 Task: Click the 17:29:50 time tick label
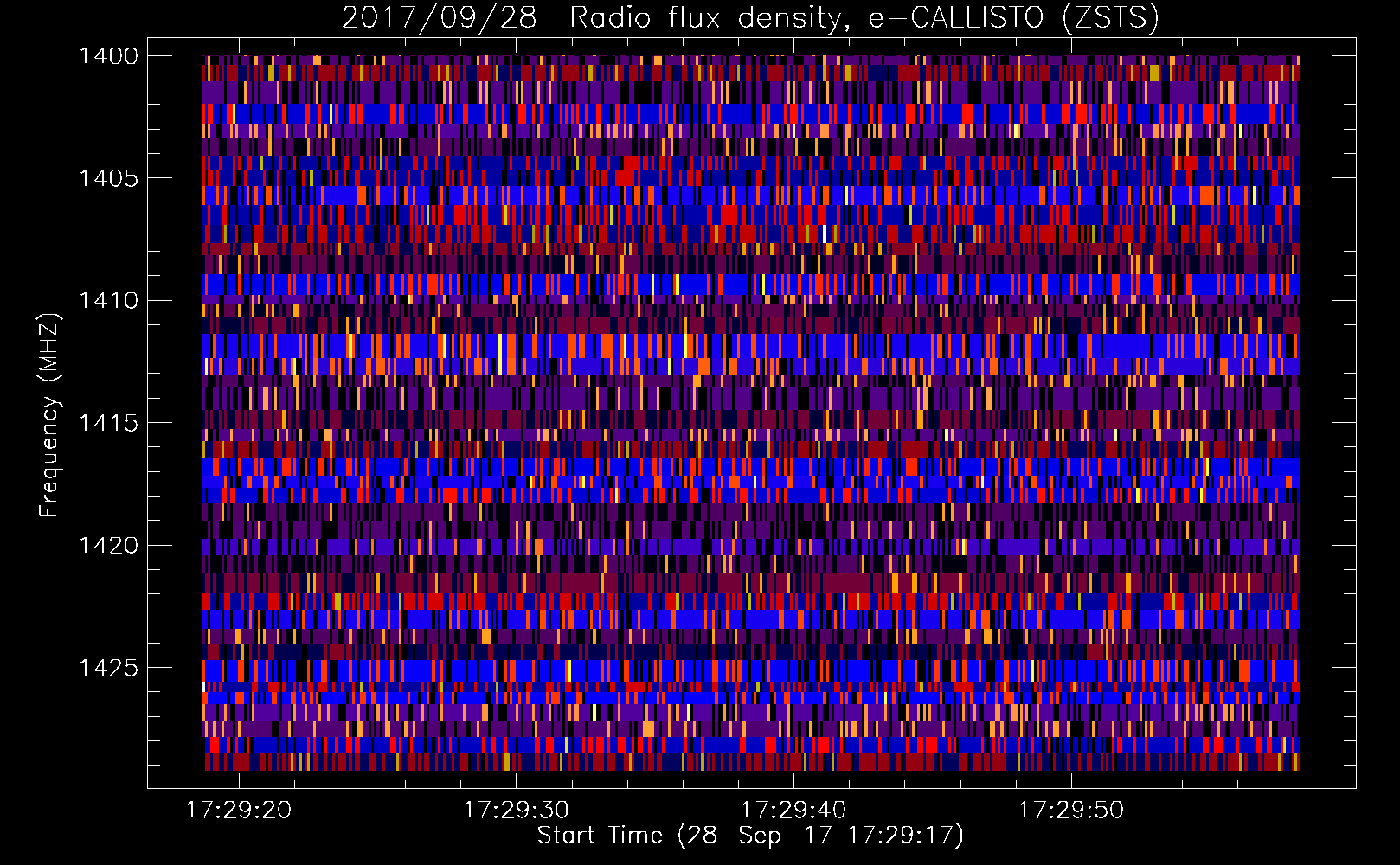[x=1071, y=811]
